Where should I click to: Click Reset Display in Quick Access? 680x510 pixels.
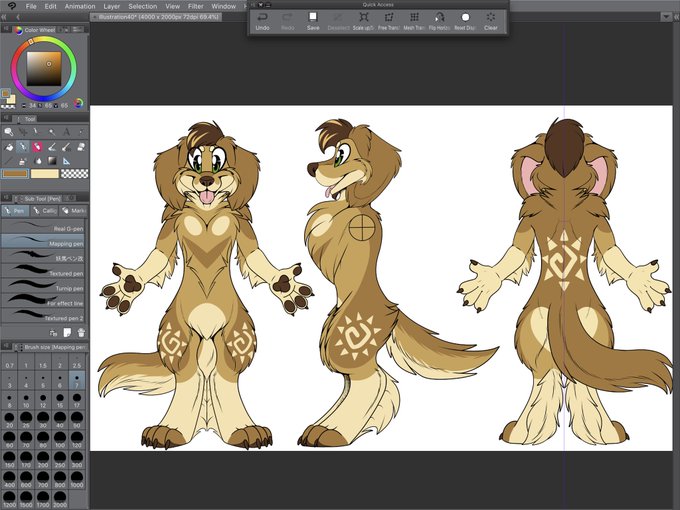click(465, 21)
